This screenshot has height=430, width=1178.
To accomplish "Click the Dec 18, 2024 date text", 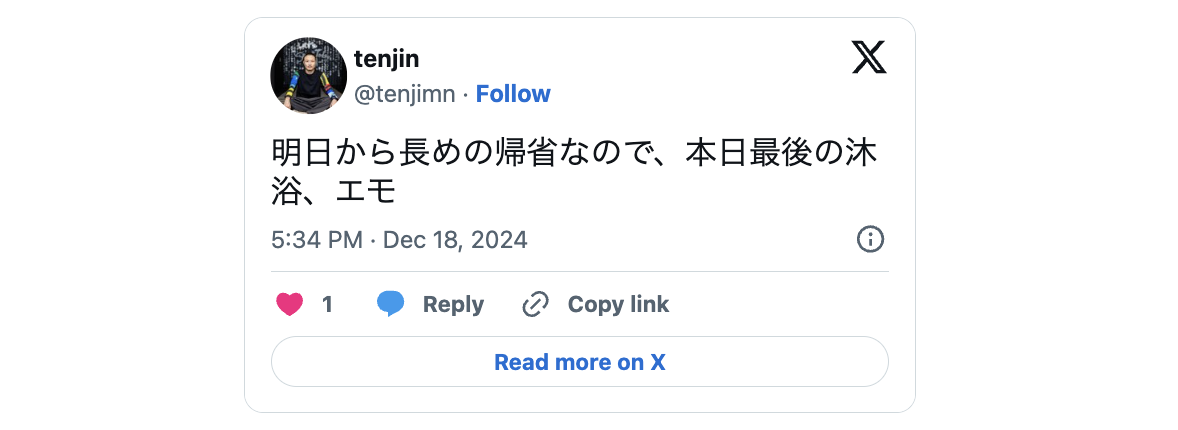I will pos(455,240).
